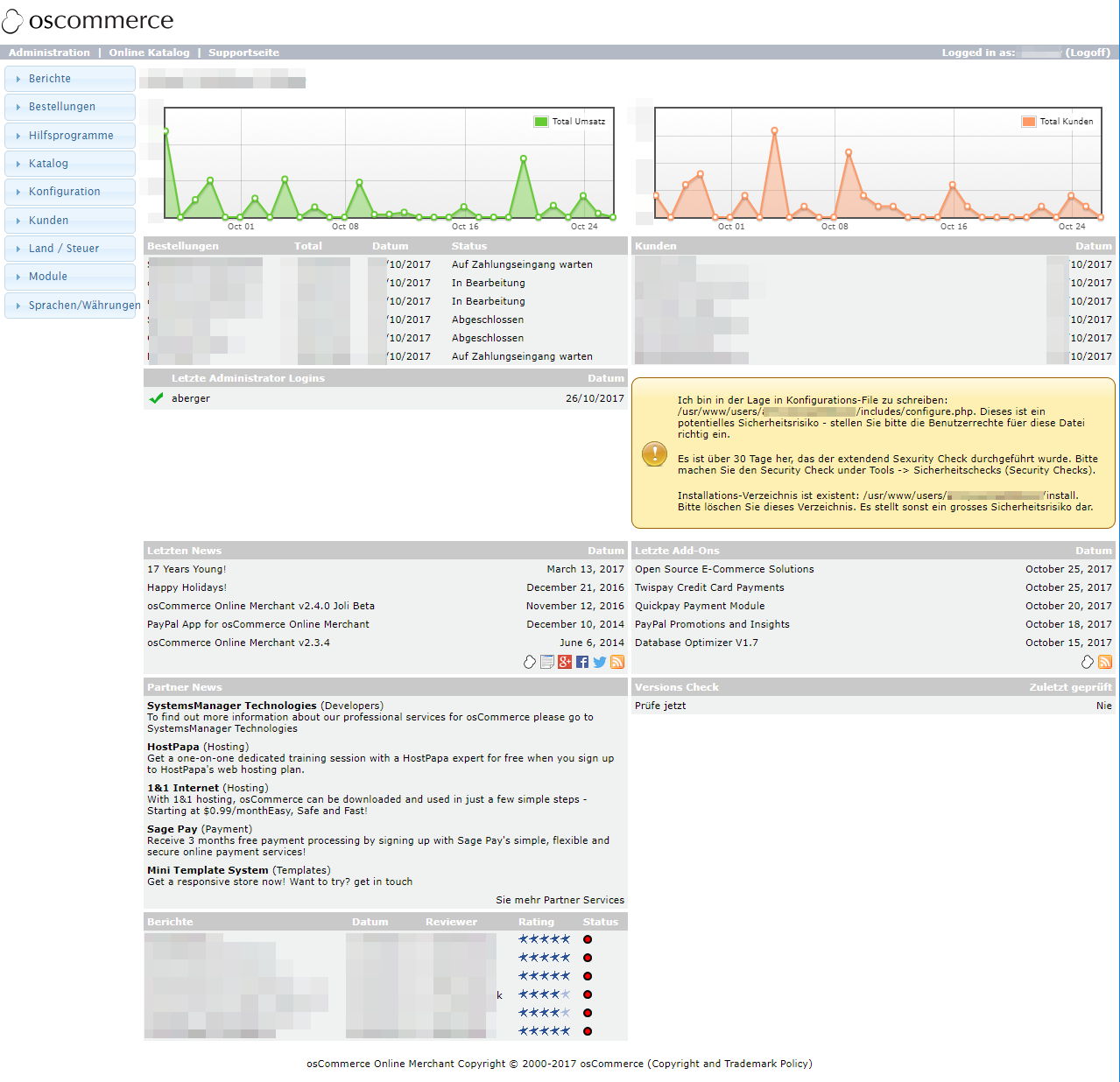Click login date '26/10/2017'
The image size is (1120, 1082).
(x=595, y=398)
